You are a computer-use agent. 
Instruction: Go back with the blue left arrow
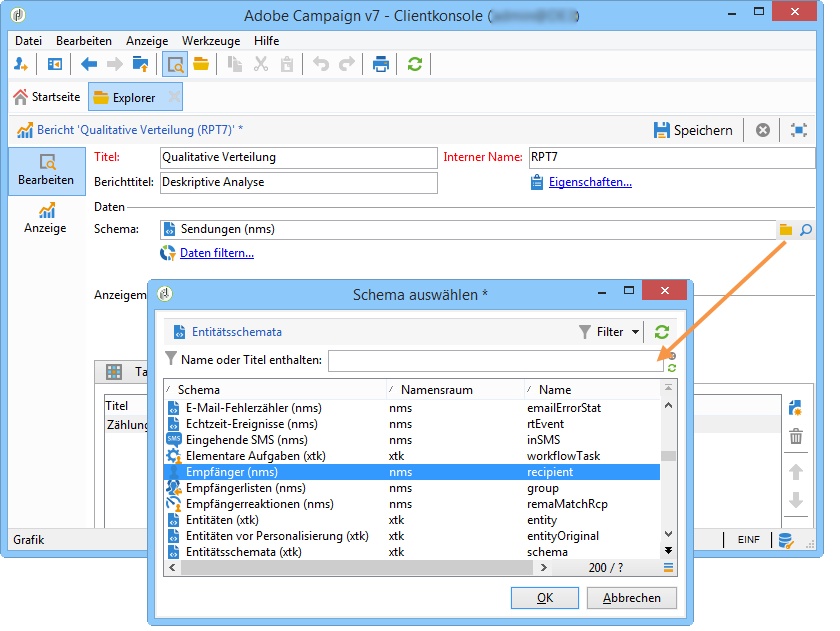click(x=88, y=65)
